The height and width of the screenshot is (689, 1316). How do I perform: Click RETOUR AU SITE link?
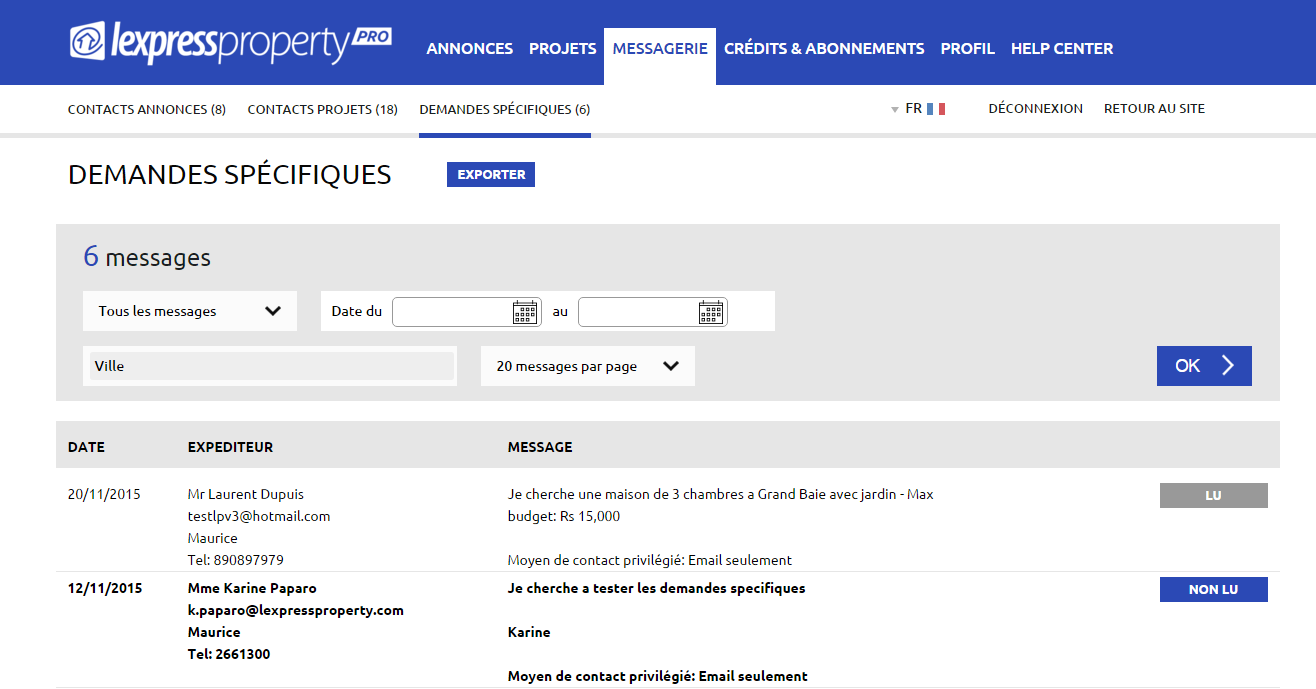pyautogui.click(x=1154, y=109)
